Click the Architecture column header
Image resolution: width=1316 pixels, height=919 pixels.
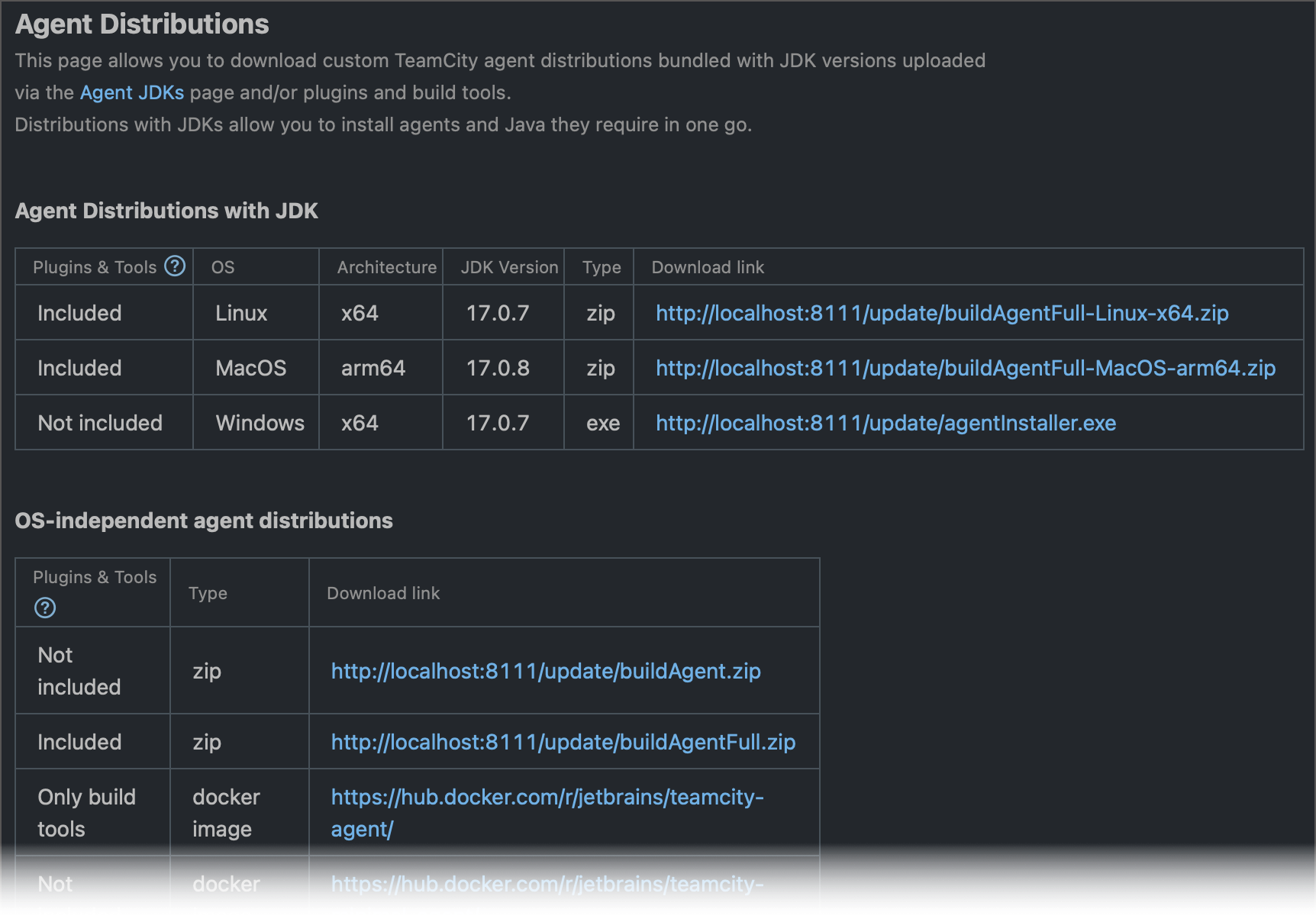click(x=387, y=266)
